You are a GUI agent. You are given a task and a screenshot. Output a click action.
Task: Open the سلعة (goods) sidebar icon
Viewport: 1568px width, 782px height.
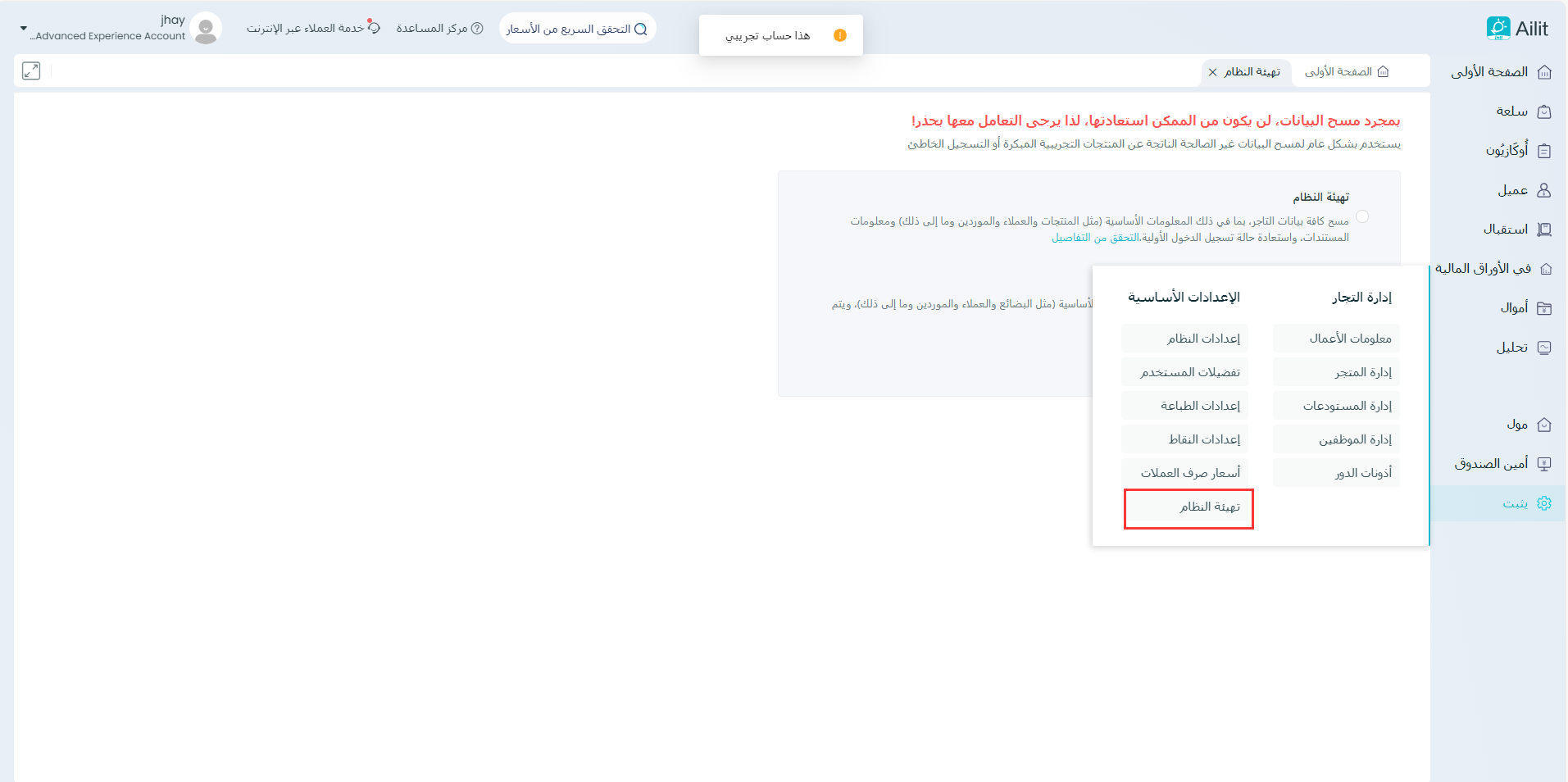(x=1543, y=111)
